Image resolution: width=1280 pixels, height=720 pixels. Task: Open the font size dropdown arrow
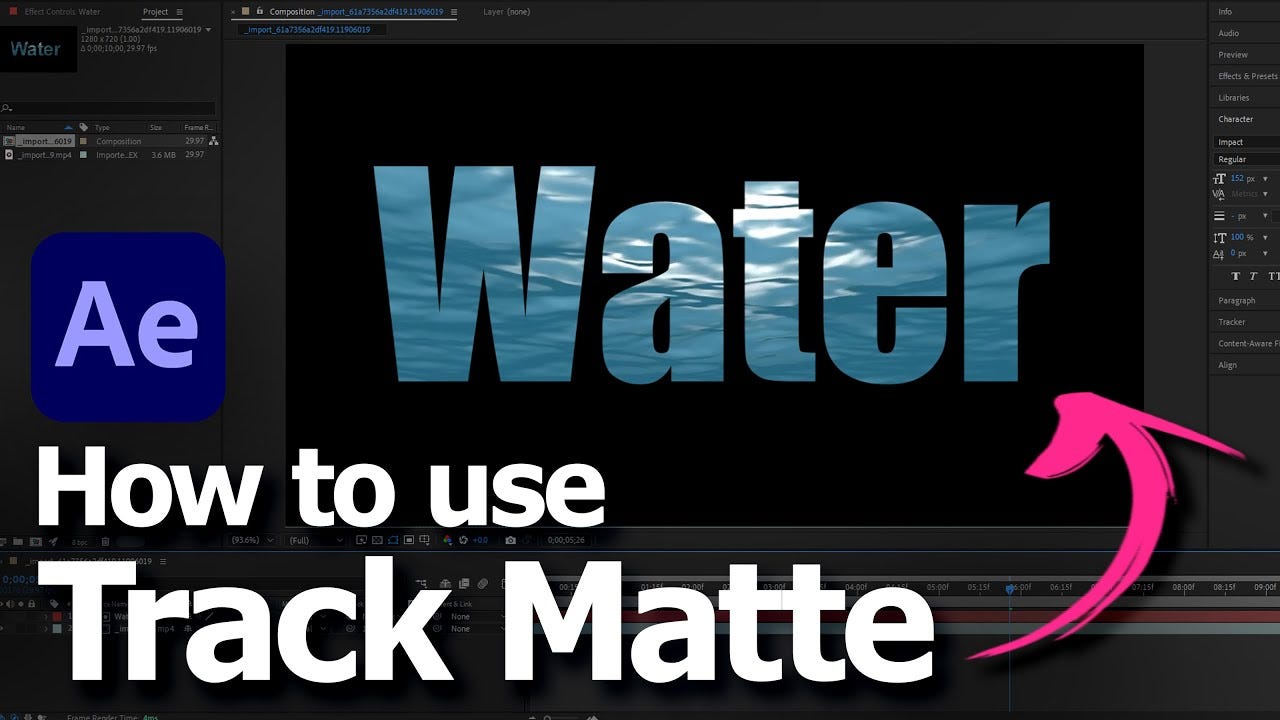1265,179
